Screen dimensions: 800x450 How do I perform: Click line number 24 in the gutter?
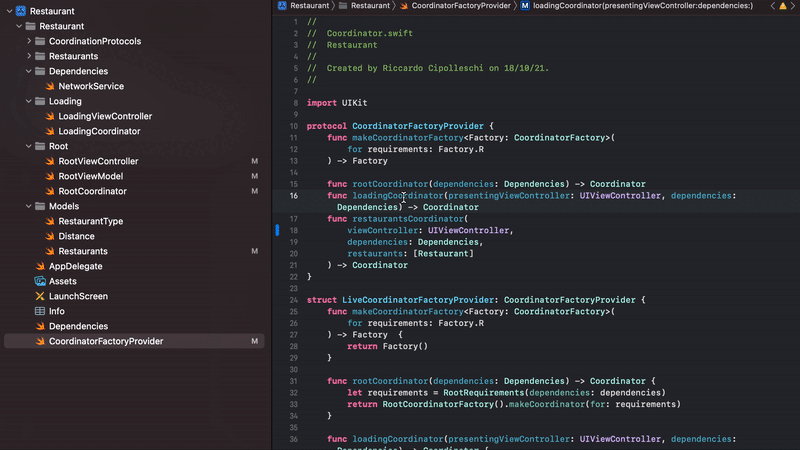[x=293, y=300]
